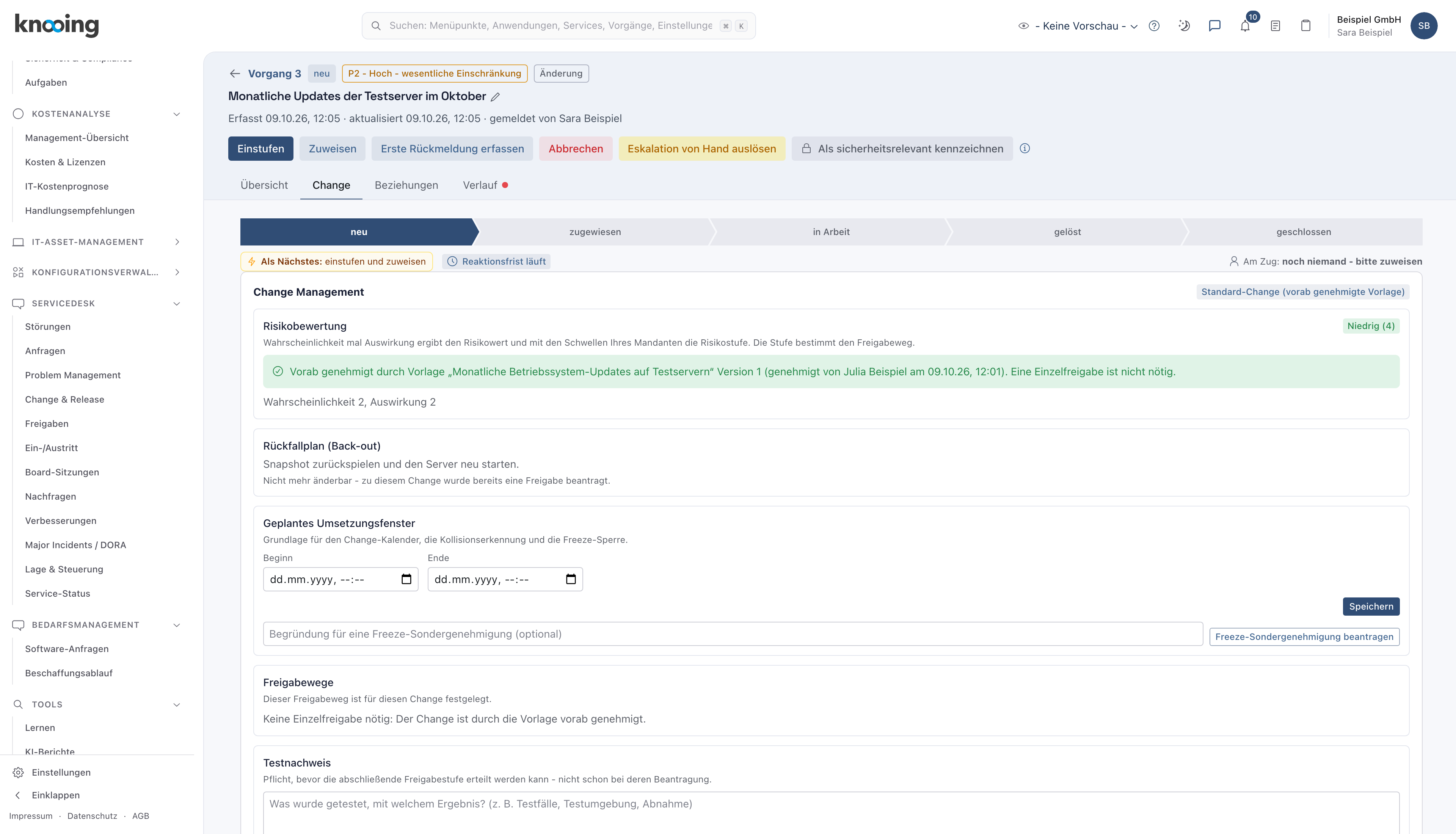The width and height of the screenshot is (1456, 834).
Task: Switch to the Beziehungen tab
Action: (x=406, y=185)
